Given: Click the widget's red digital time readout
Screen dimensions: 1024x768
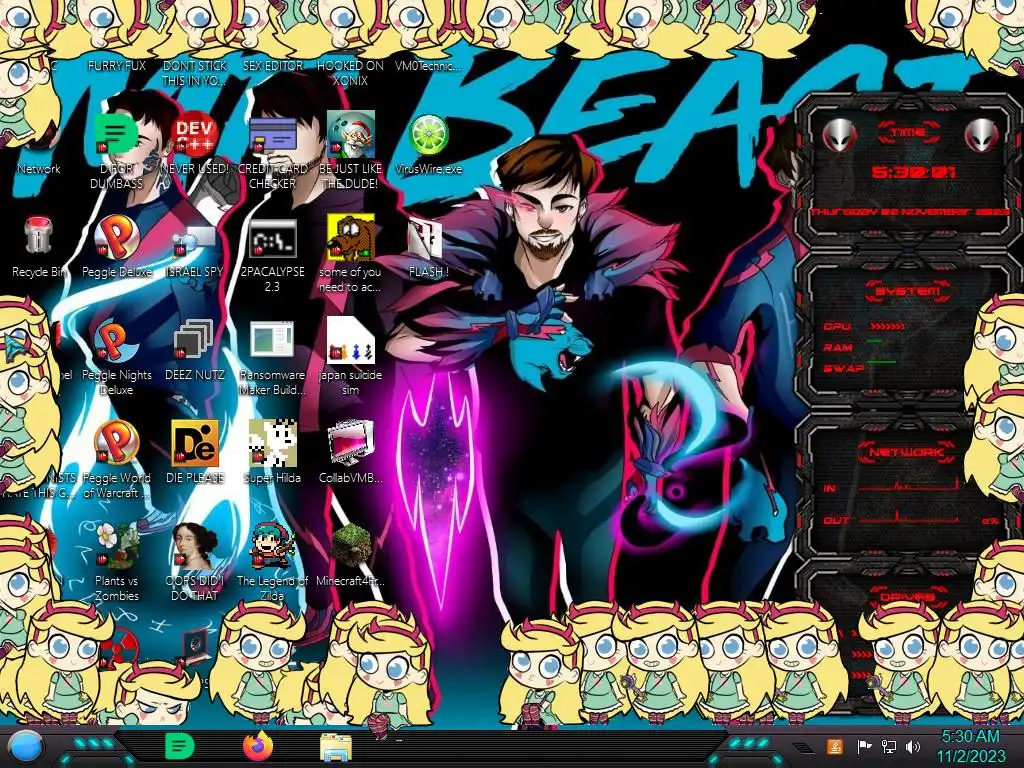Looking at the screenshot, I should pyautogui.click(x=913, y=172).
